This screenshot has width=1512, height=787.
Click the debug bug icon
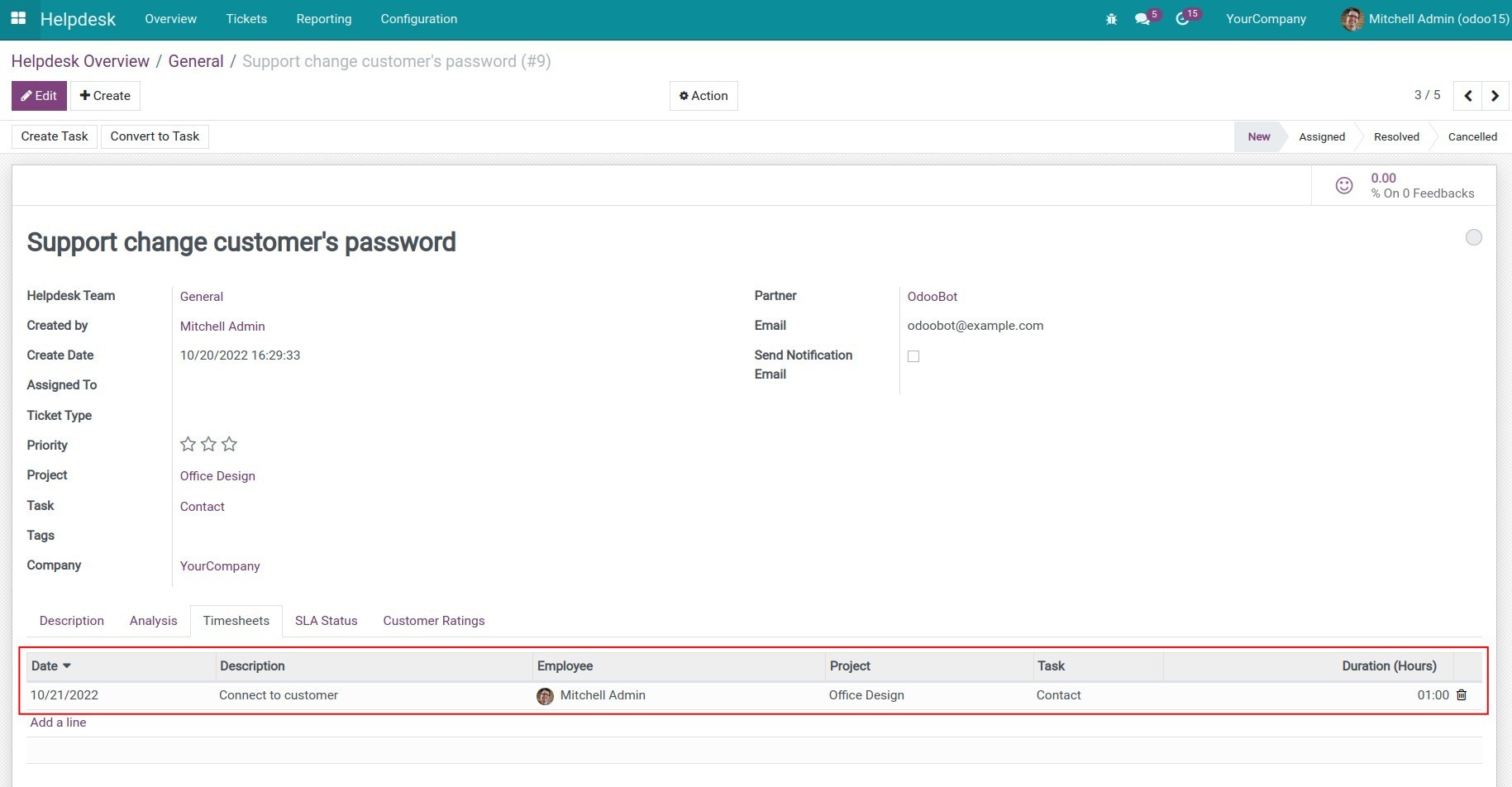click(1111, 19)
